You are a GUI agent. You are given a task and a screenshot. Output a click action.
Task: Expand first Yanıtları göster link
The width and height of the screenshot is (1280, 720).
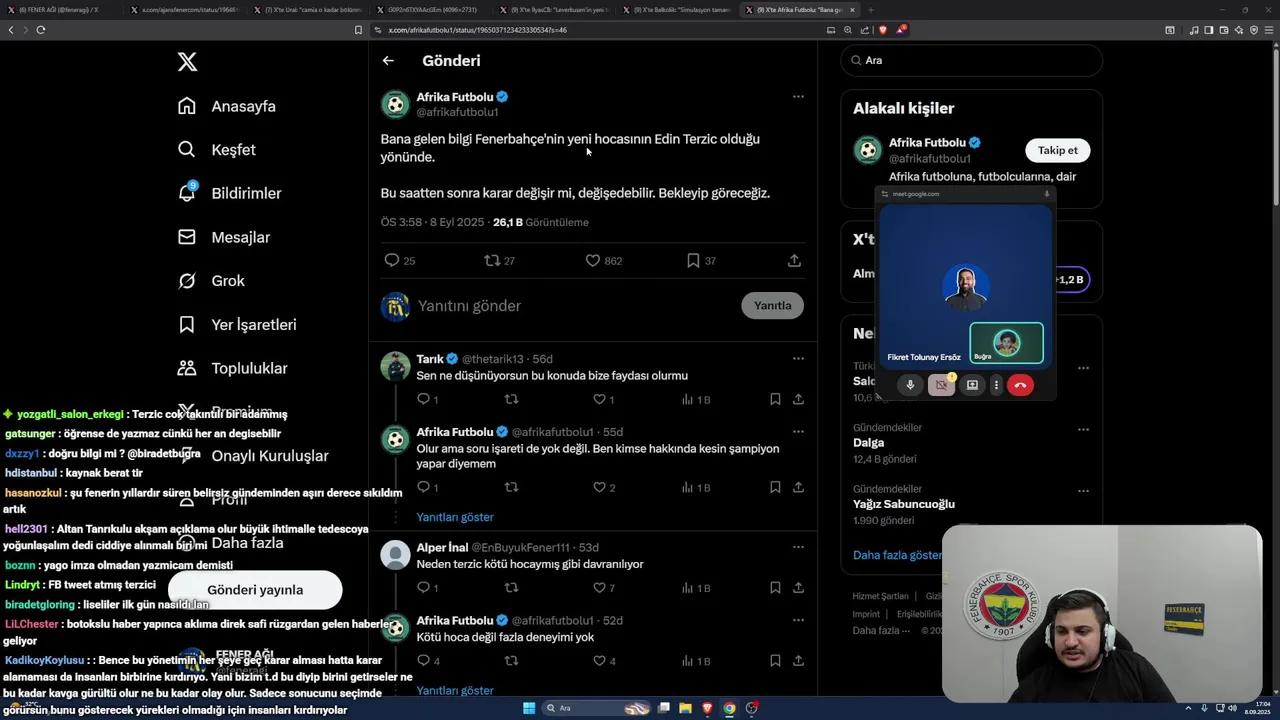pos(455,517)
